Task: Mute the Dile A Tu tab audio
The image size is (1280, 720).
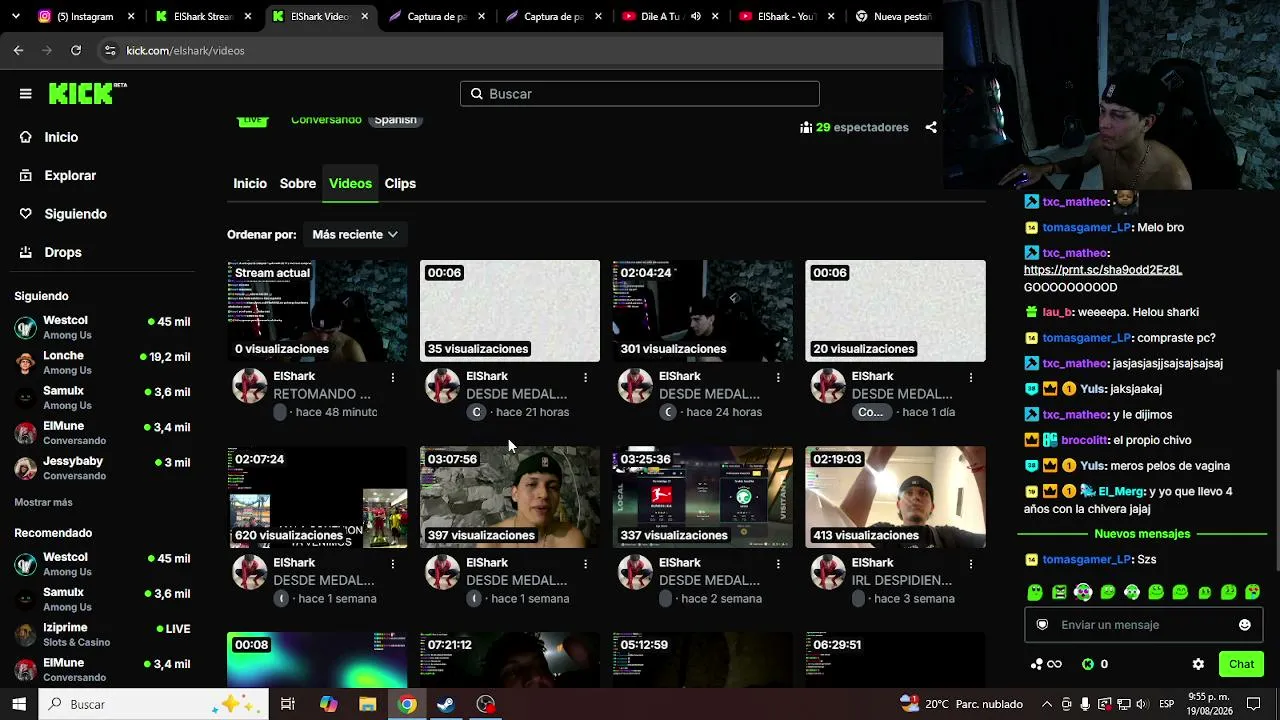Action: (x=695, y=16)
